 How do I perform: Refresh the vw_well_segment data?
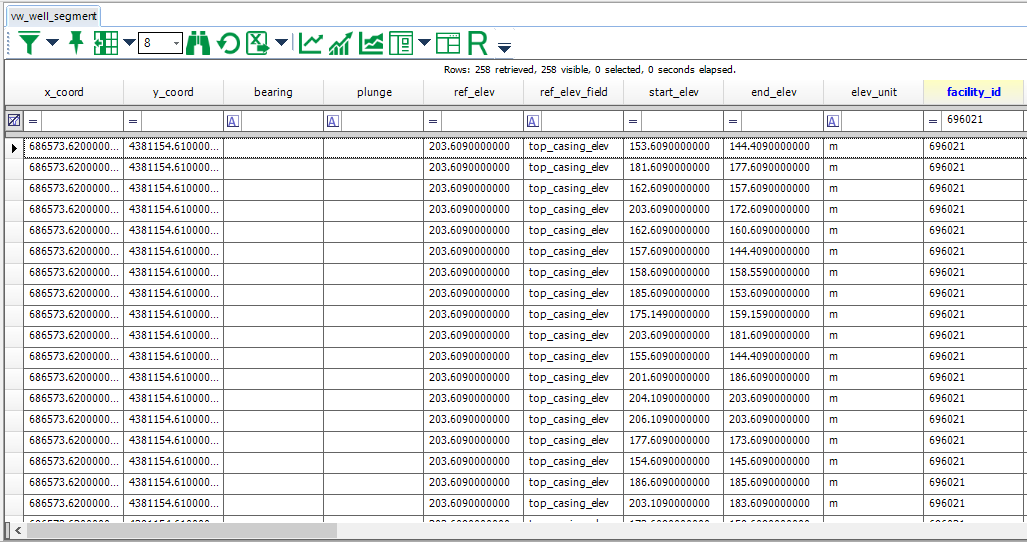click(229, 43)
